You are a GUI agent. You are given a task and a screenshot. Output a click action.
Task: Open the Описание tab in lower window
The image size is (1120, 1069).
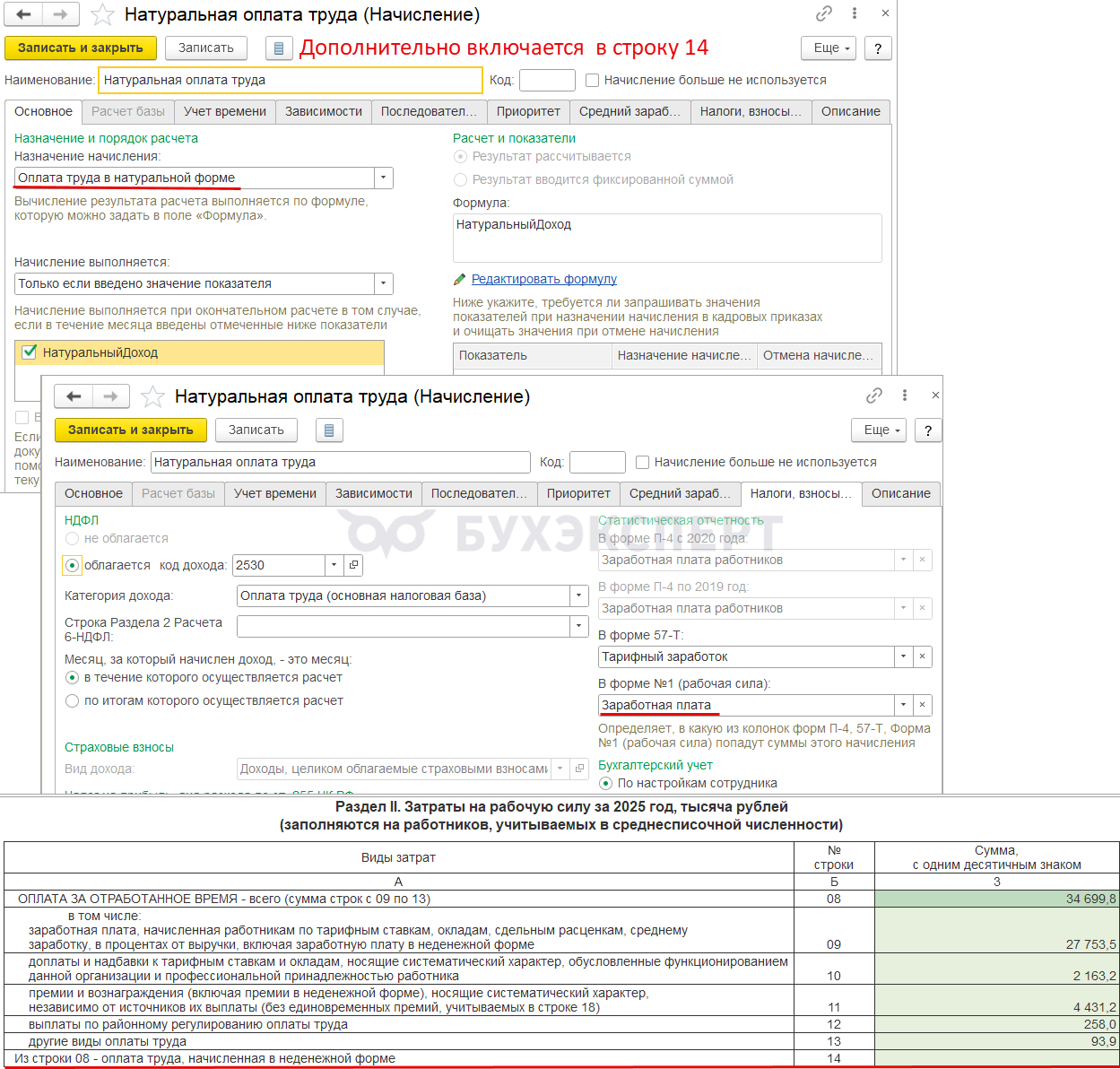900,493
